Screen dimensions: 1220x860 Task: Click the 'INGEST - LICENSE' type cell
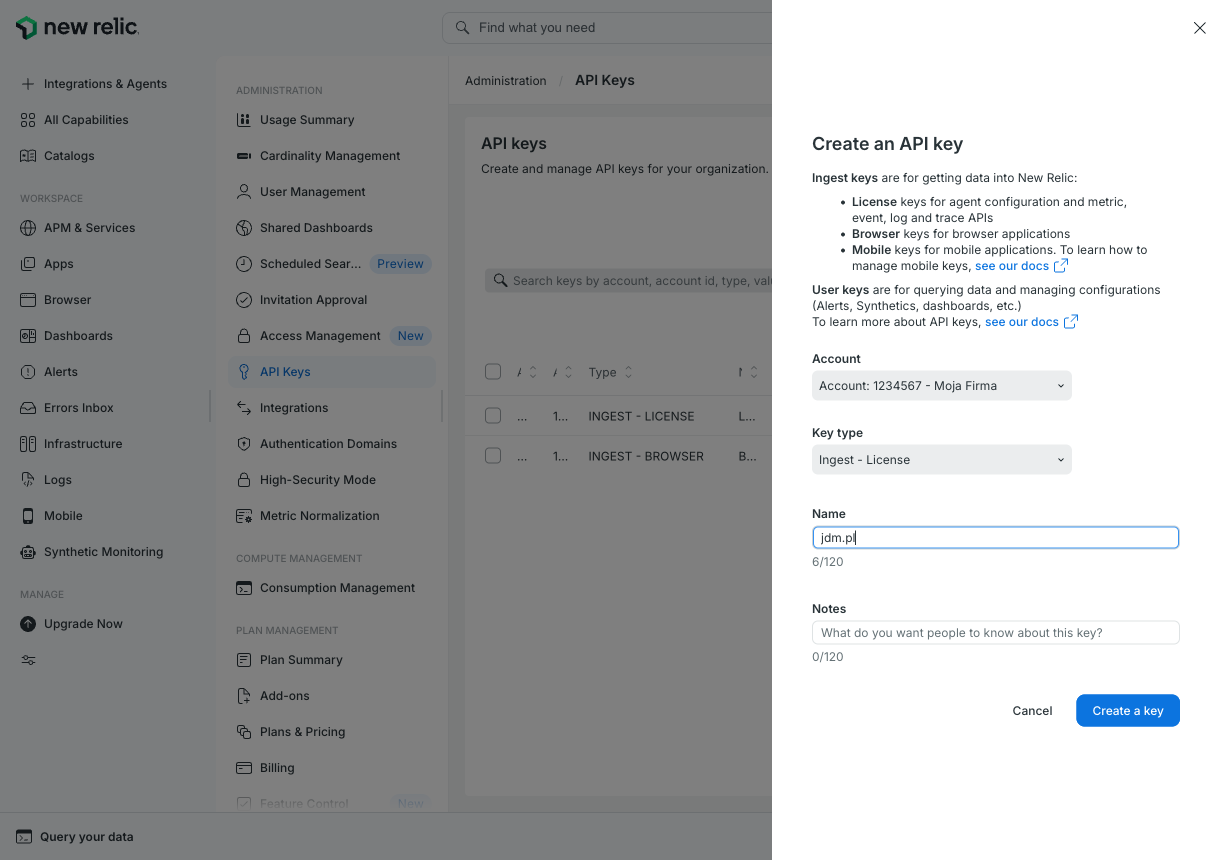coord(641,416)
